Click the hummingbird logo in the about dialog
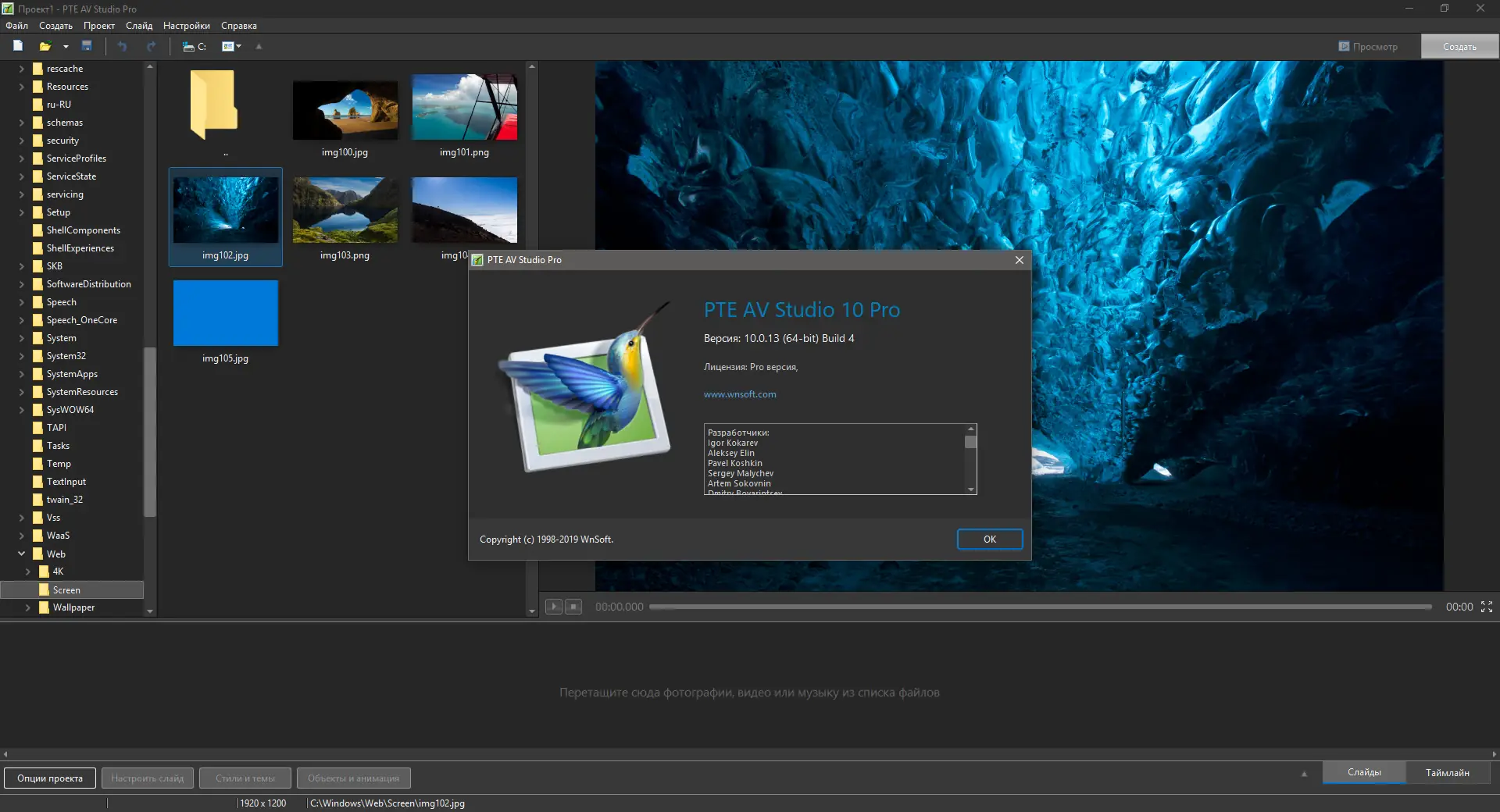The image size is (1500, 812). [x=585, y=388]
